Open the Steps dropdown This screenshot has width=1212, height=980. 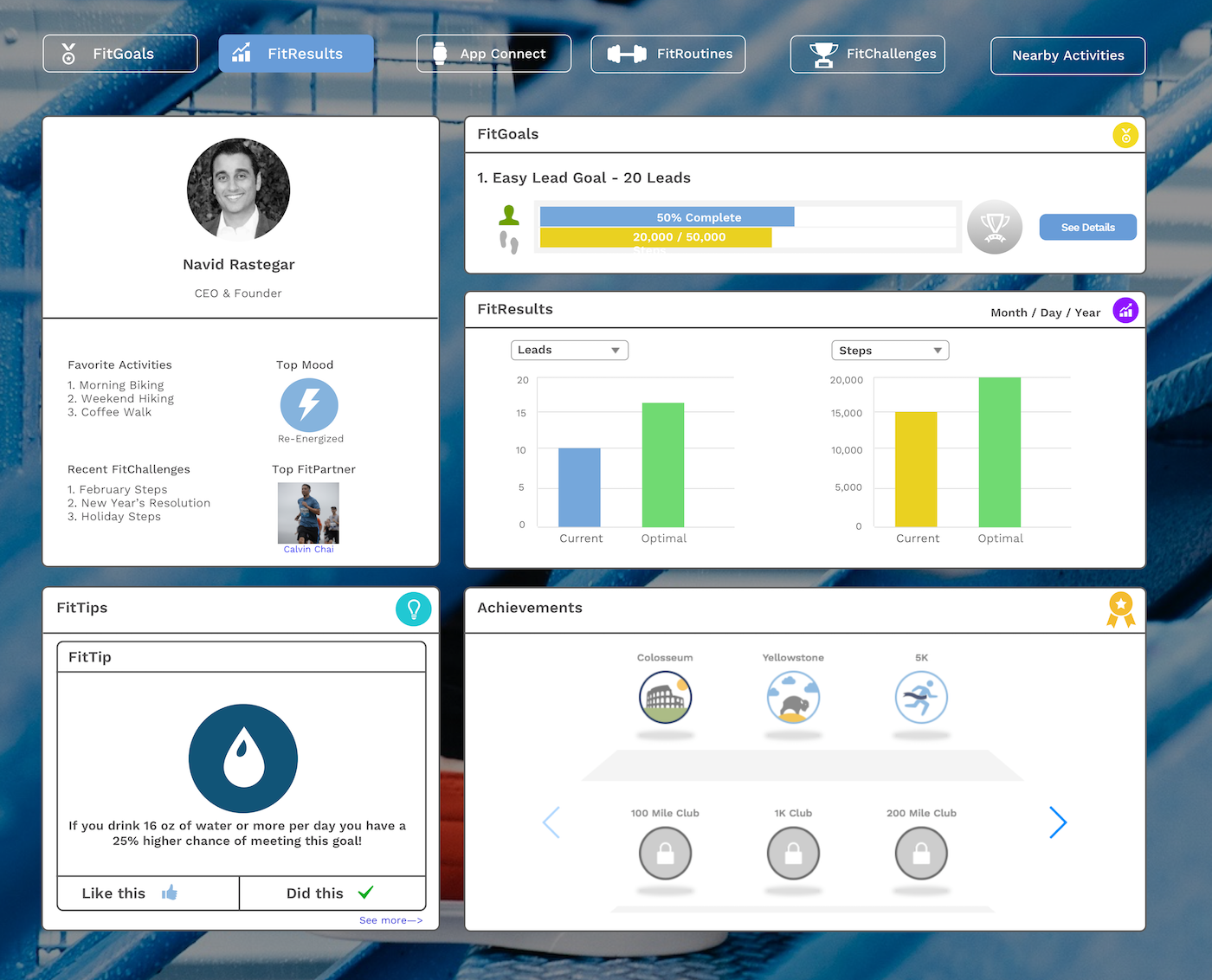(890, 351)
